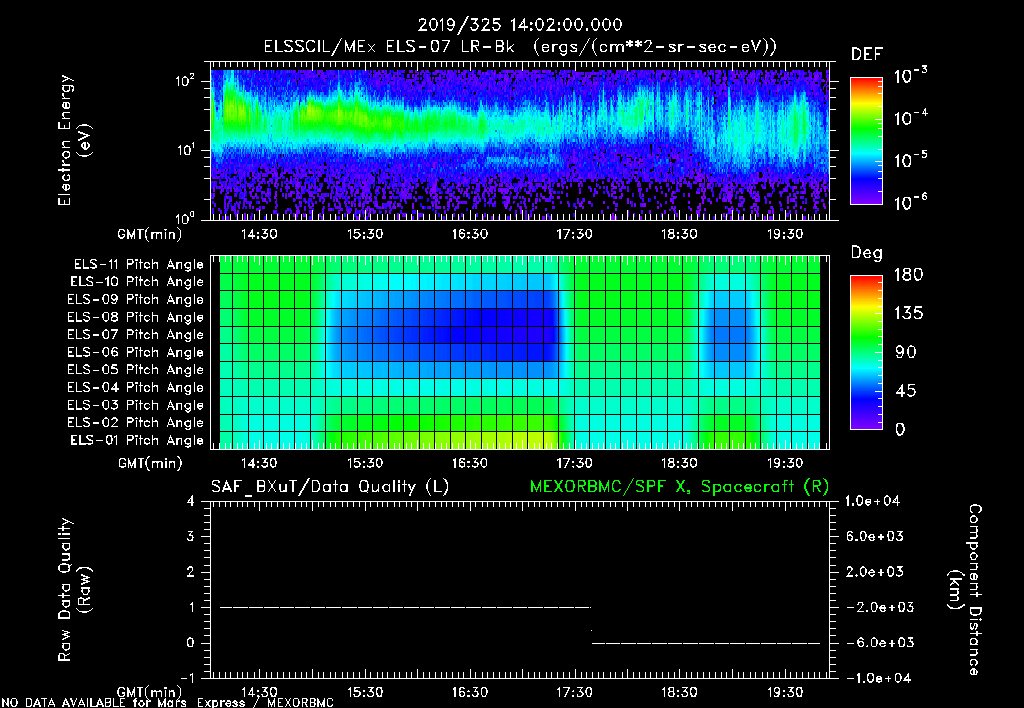Click the green MEXORBMC/SPF X, Spacecraft (R) heading
1024x708 pixels.
pos(679,487)
